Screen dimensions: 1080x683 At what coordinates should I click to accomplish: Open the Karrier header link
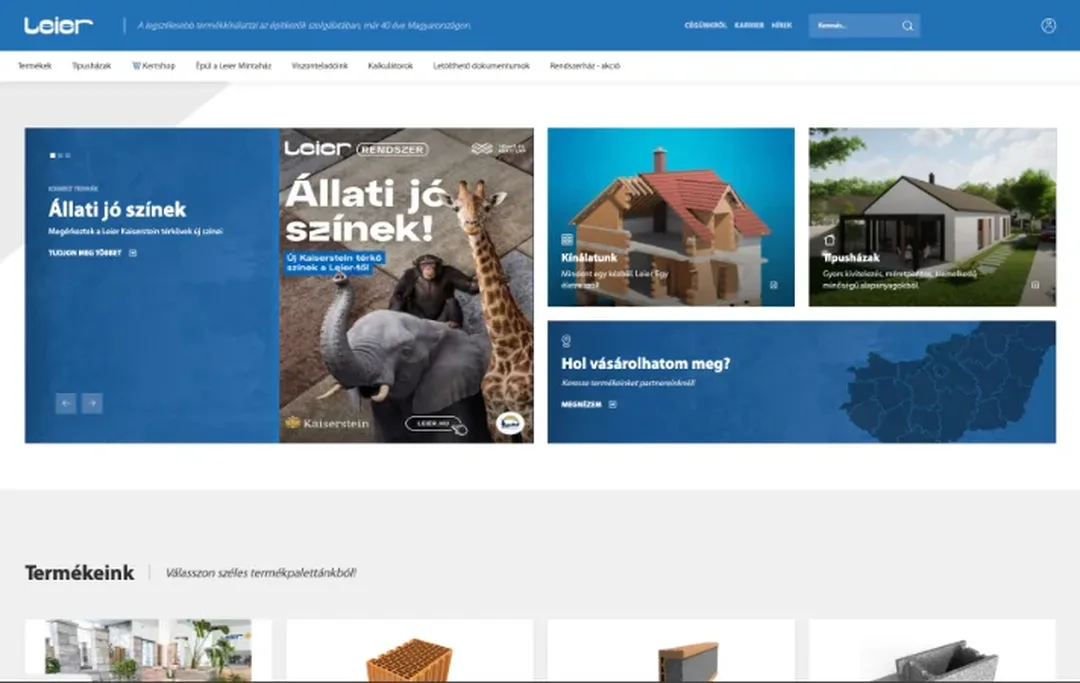click(x=749, y=25)
